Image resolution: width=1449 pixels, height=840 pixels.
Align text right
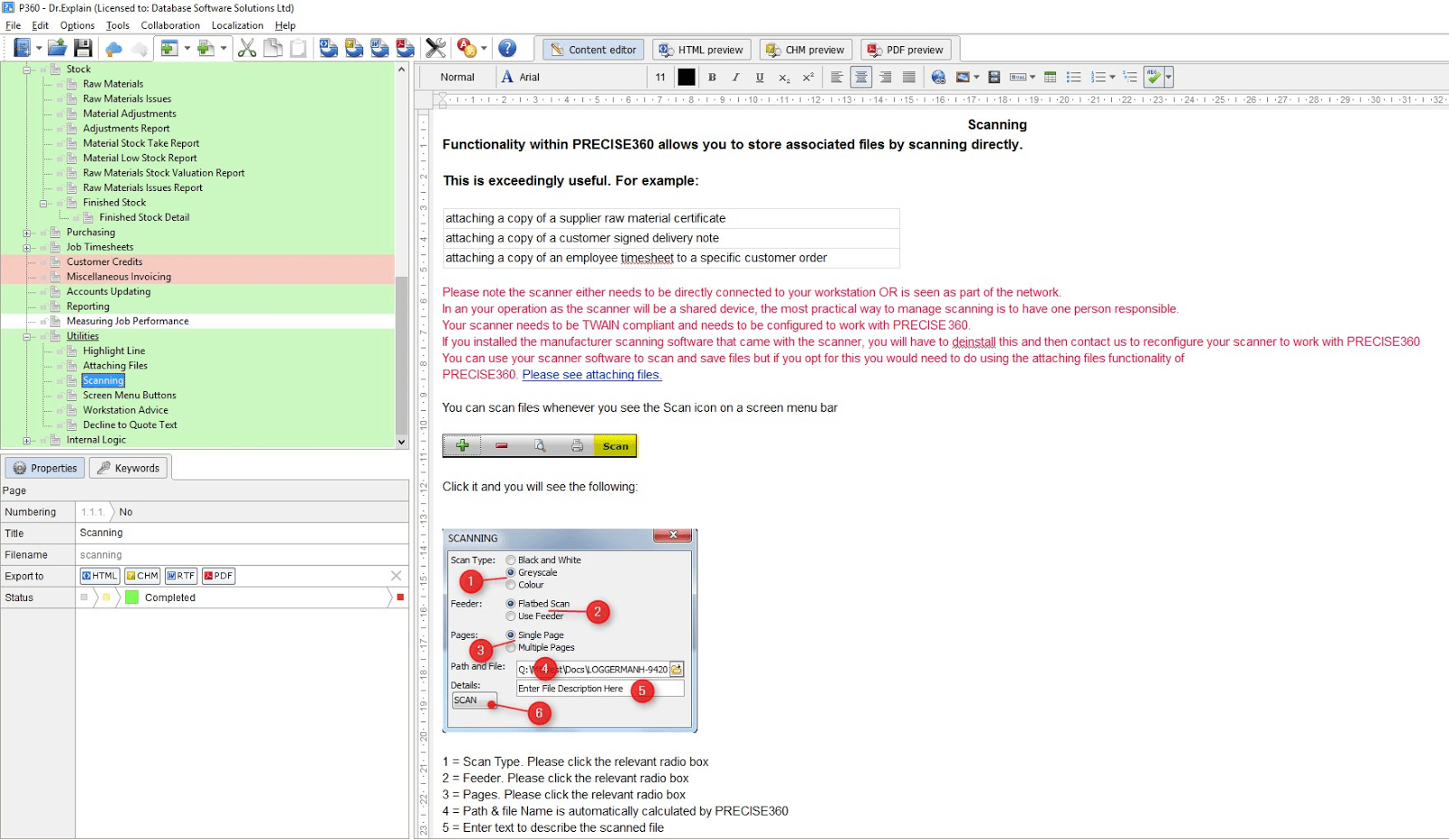click(x=885, y=78)
